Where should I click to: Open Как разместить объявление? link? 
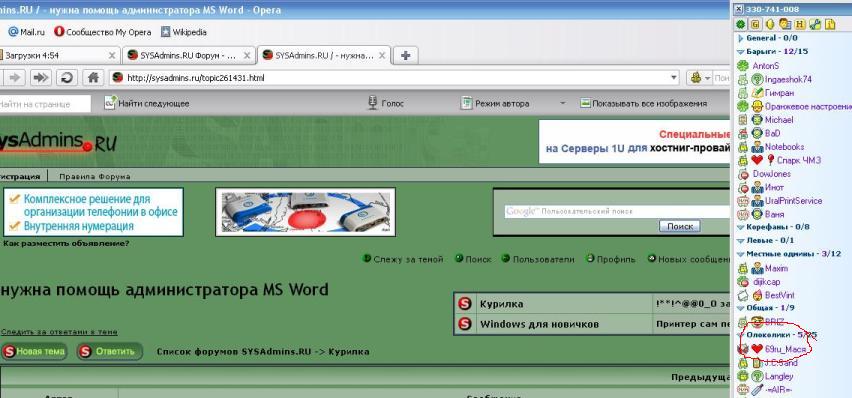tap(66, 244)
